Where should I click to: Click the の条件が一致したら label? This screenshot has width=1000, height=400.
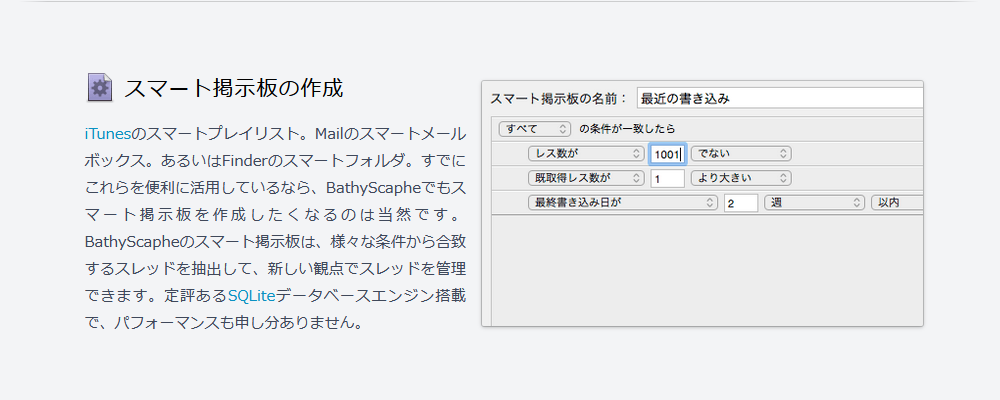tap(627, 129)
